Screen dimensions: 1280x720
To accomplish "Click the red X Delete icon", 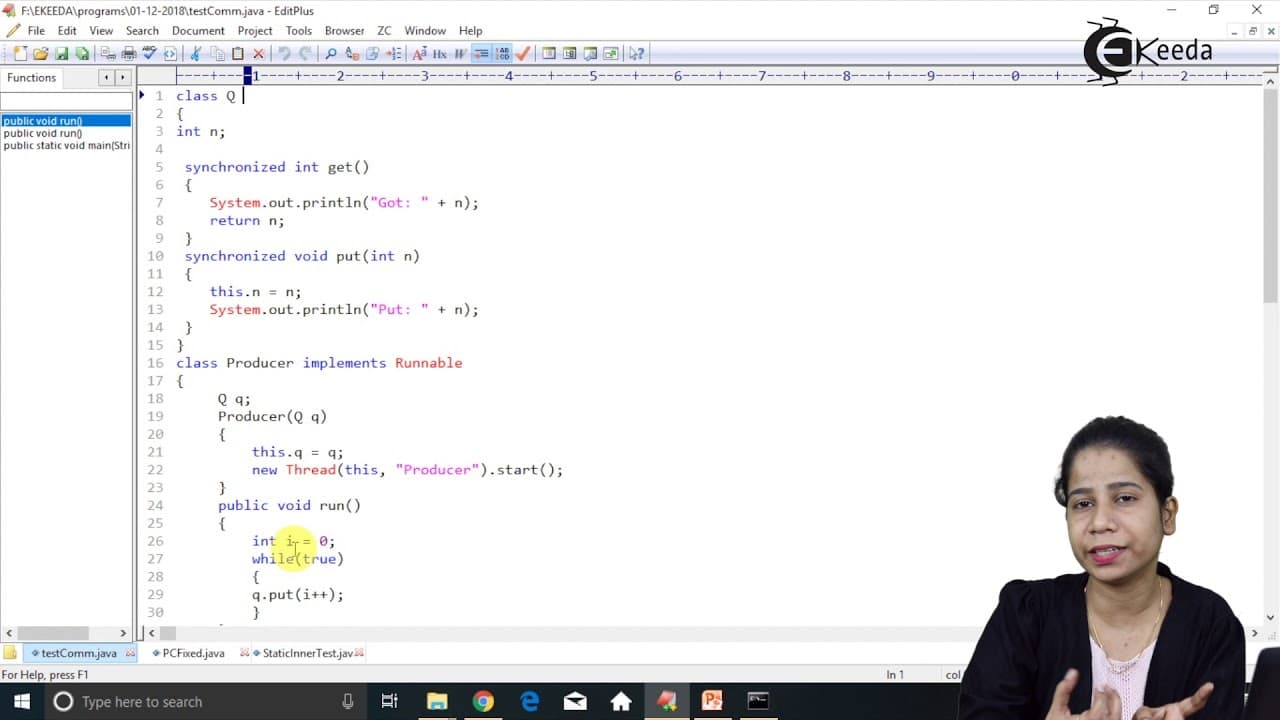I will point(259,53).
